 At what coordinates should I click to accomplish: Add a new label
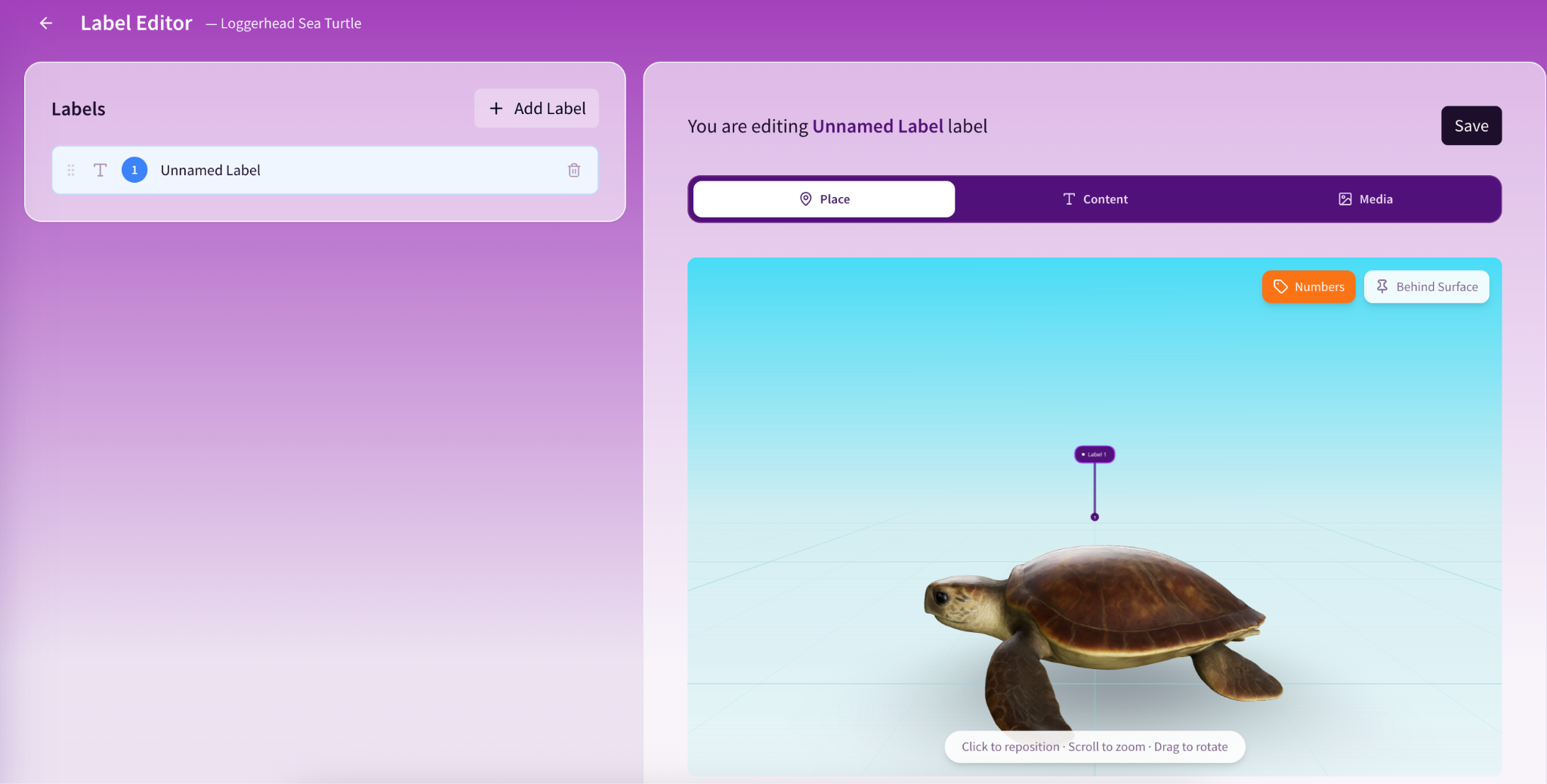(536, 109)
